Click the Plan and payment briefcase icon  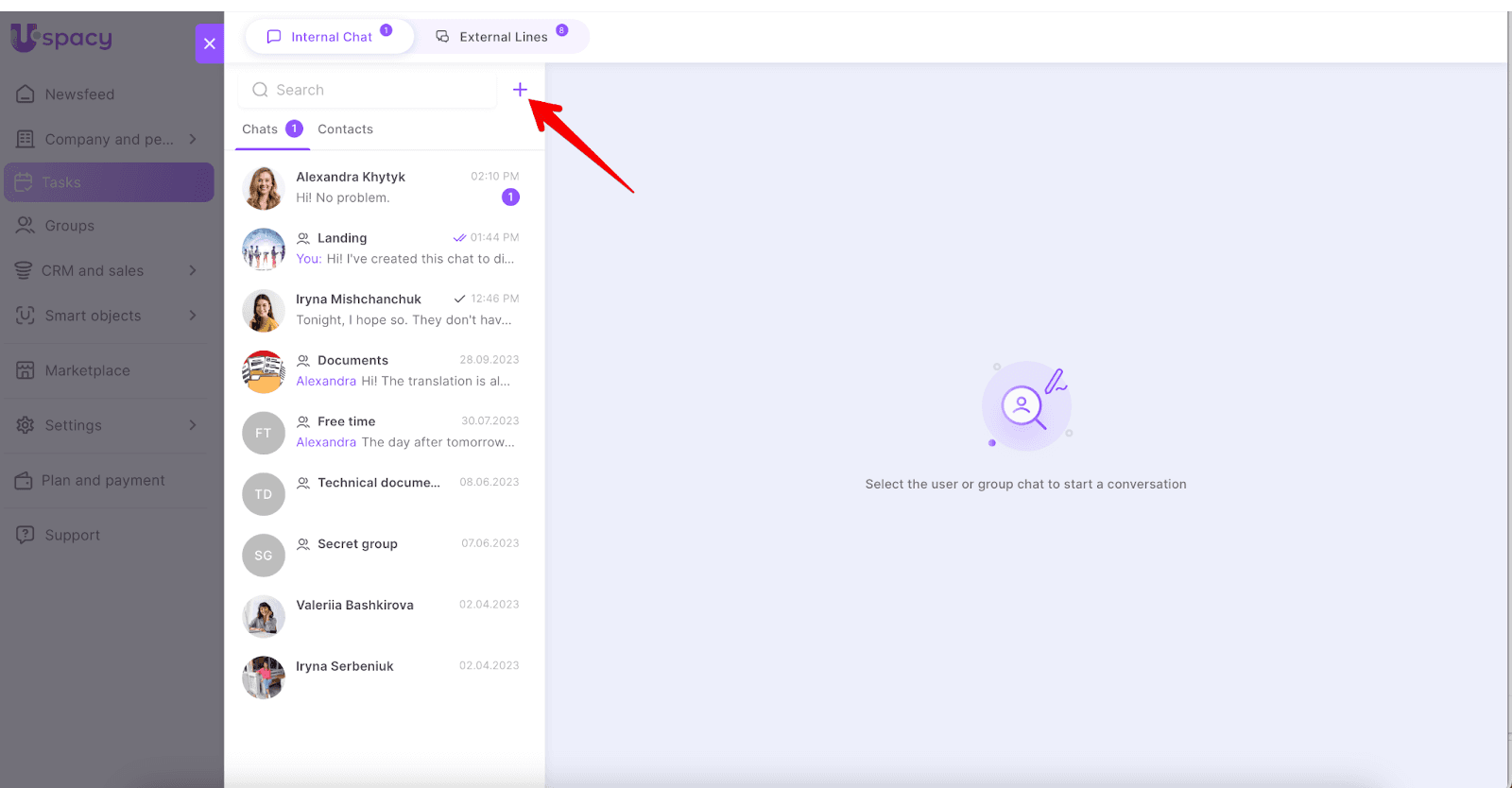click(24, 481)
